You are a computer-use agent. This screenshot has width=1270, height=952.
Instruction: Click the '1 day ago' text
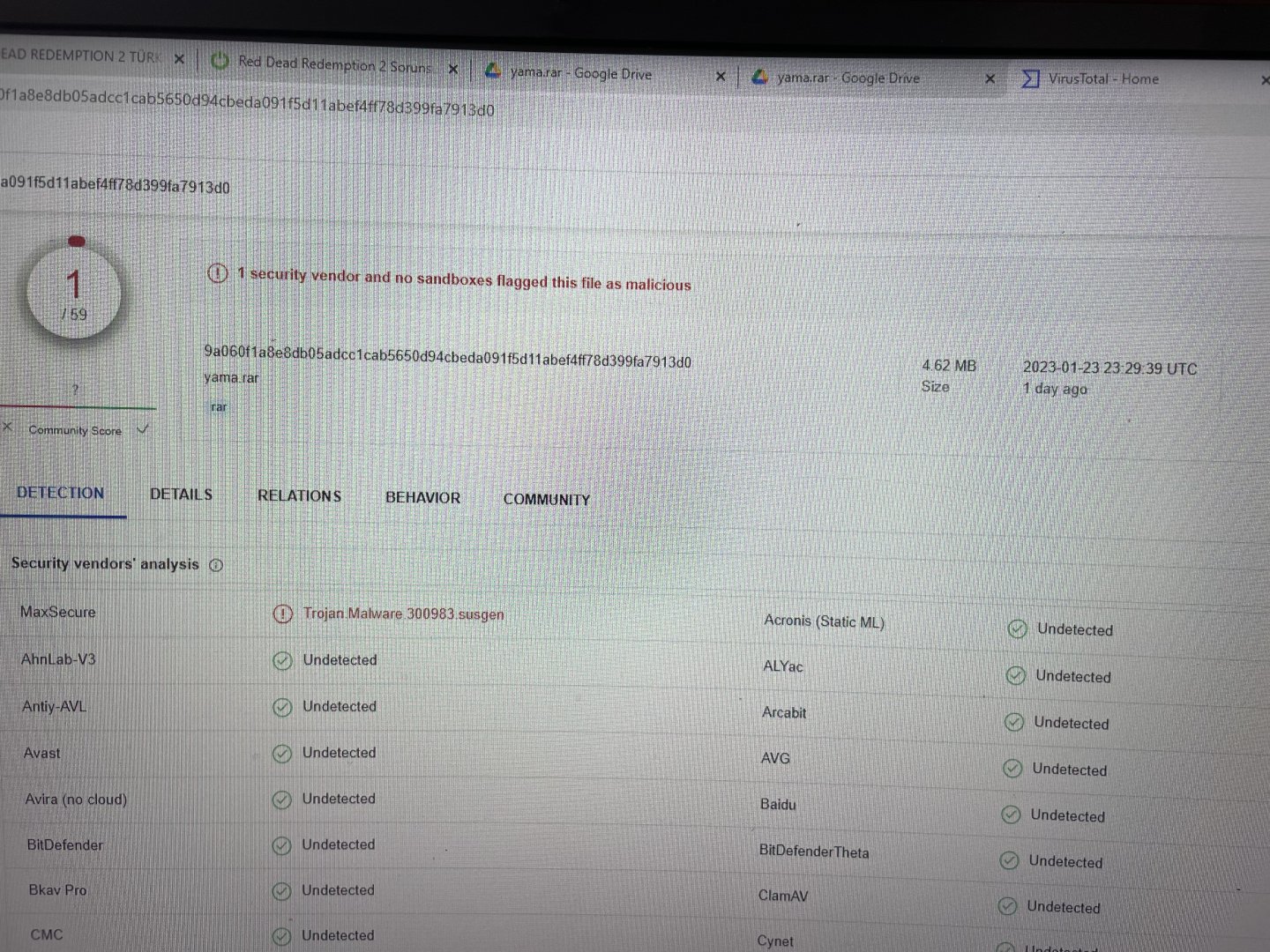pyautogui.click(x=1055, y=389)
